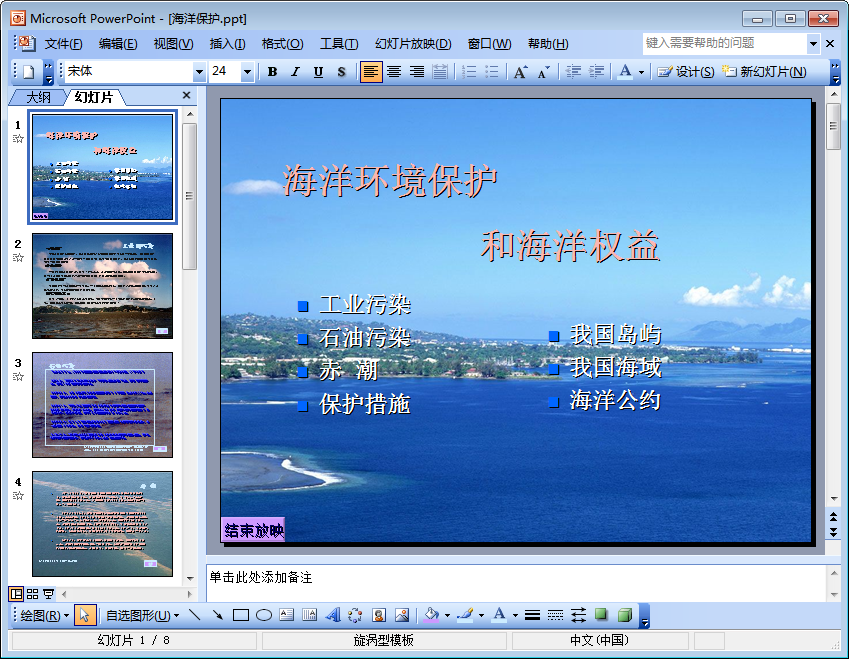This screenshot has height=659, width=849.
Task: Insert picture from file
Action: click(x=402, y=615)
